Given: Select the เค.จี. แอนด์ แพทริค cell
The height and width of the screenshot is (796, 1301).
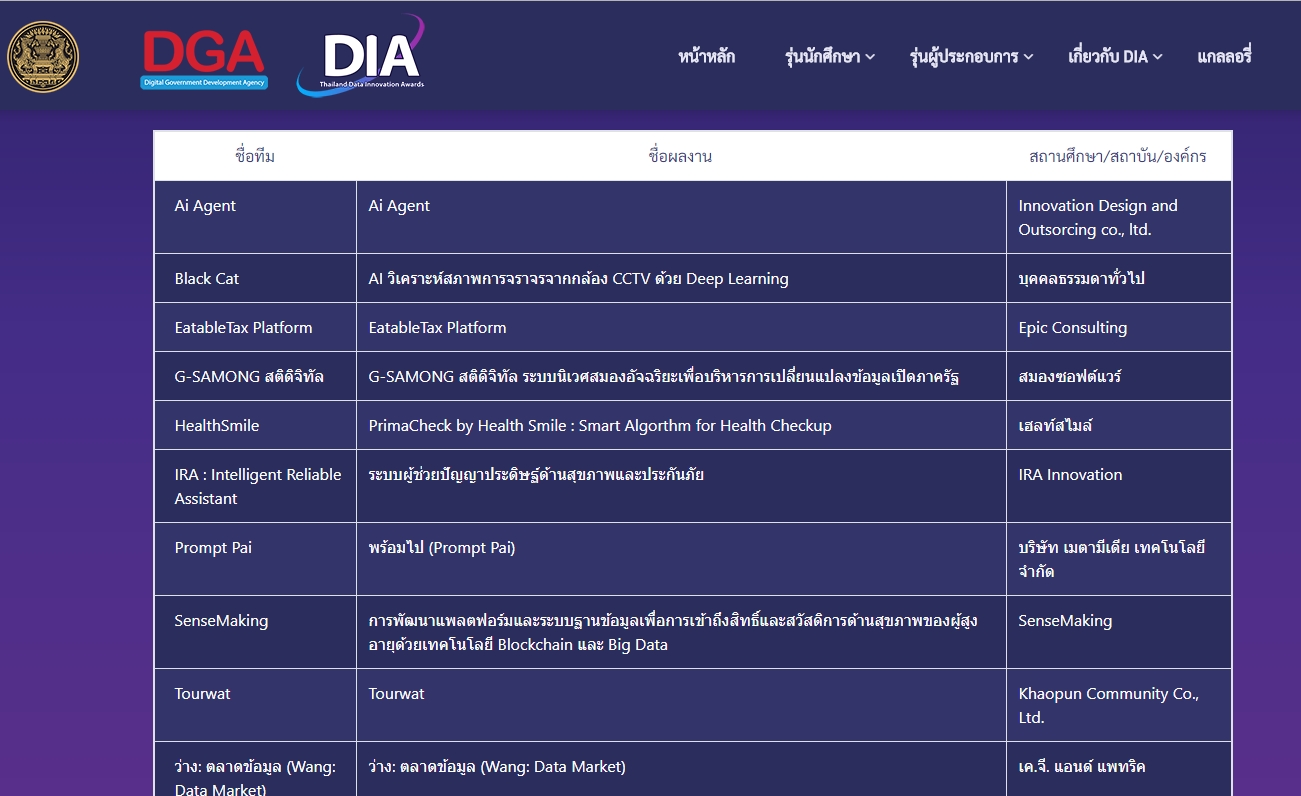Looking at the screenshot, I should tap(1118, 769).
